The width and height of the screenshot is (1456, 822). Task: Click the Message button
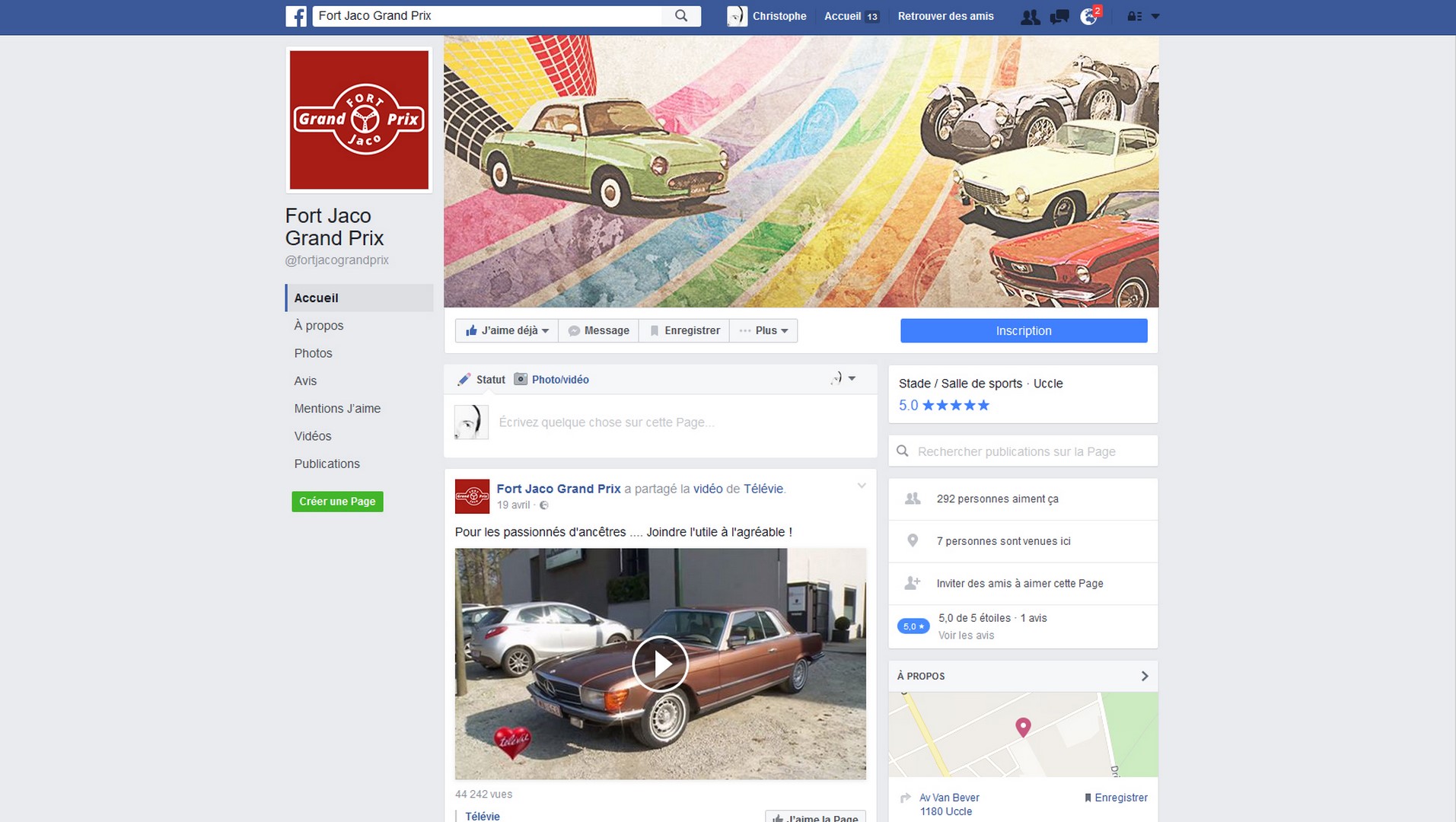pyautogui.click(x=599, y=330)
